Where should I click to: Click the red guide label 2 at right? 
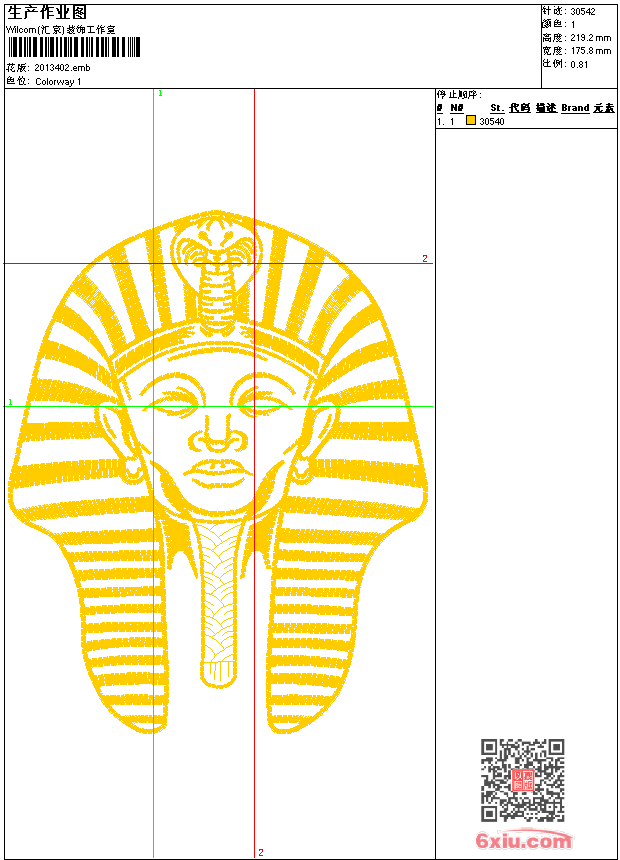coord(425,258)
